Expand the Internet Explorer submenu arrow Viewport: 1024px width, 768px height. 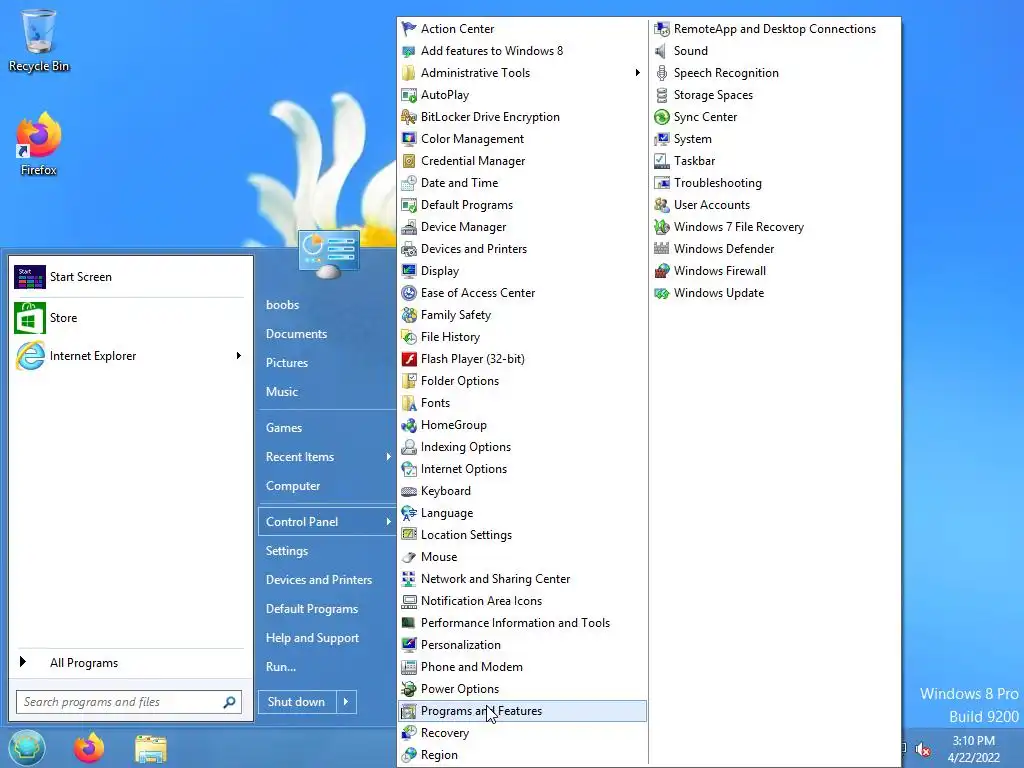click(x=238, y=355)
